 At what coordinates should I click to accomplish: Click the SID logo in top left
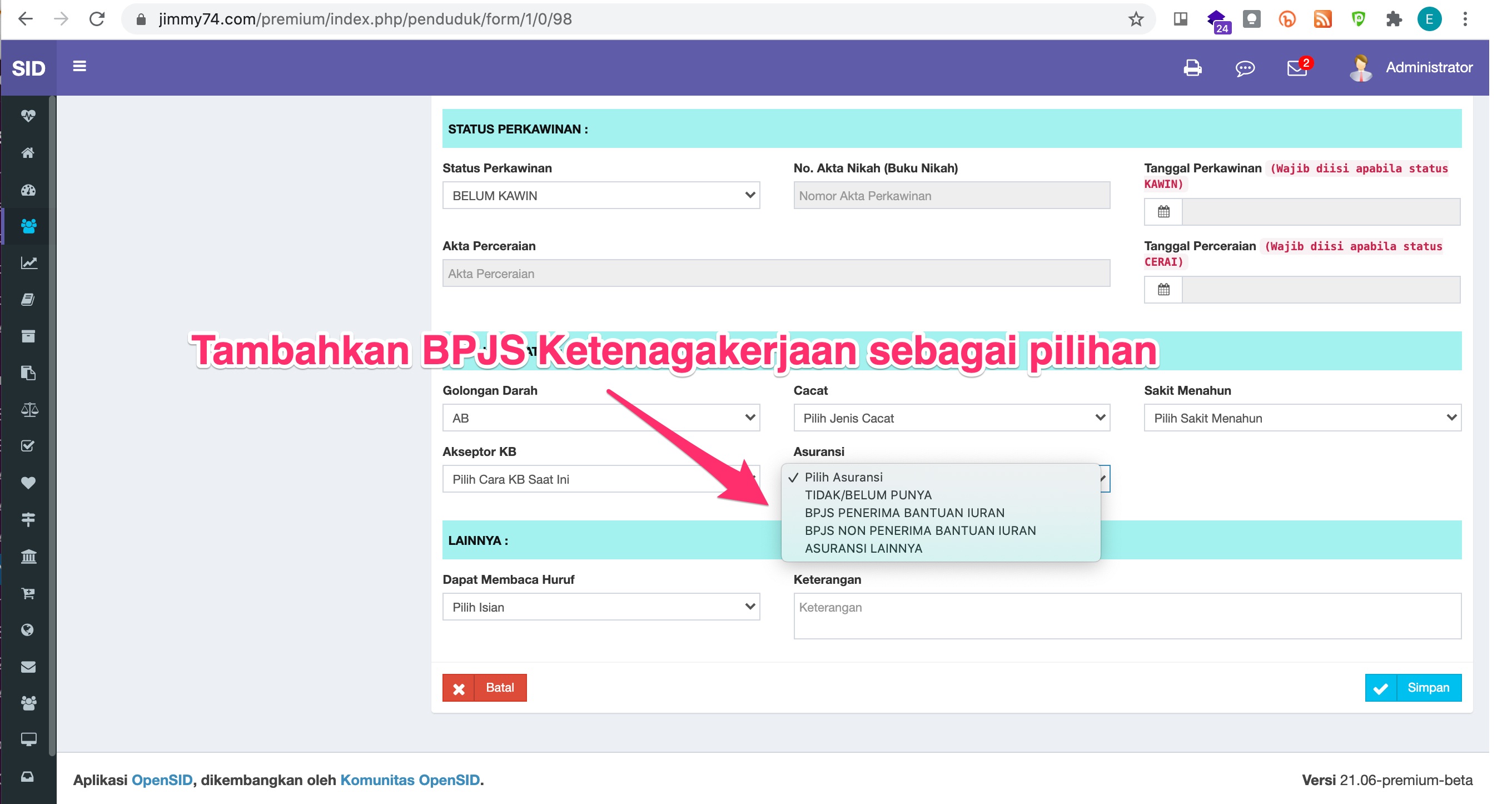click(x=28, y=67)
